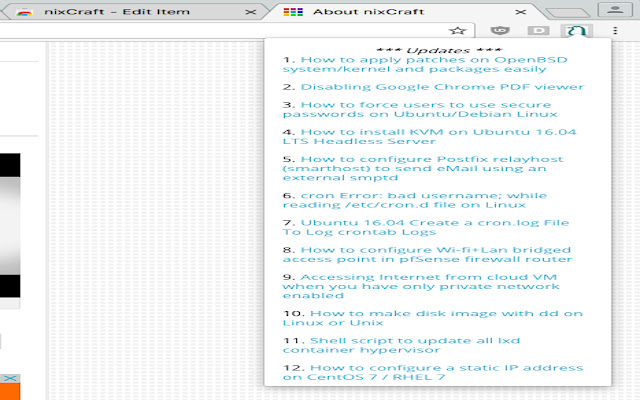Toggle the nixCraft penguin extension popup
Viewport: 640px width, 400px height.
576,30
